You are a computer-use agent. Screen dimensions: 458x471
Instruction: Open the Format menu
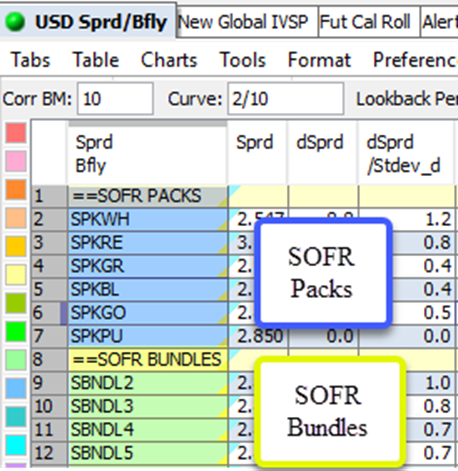[x=319, y=60]
